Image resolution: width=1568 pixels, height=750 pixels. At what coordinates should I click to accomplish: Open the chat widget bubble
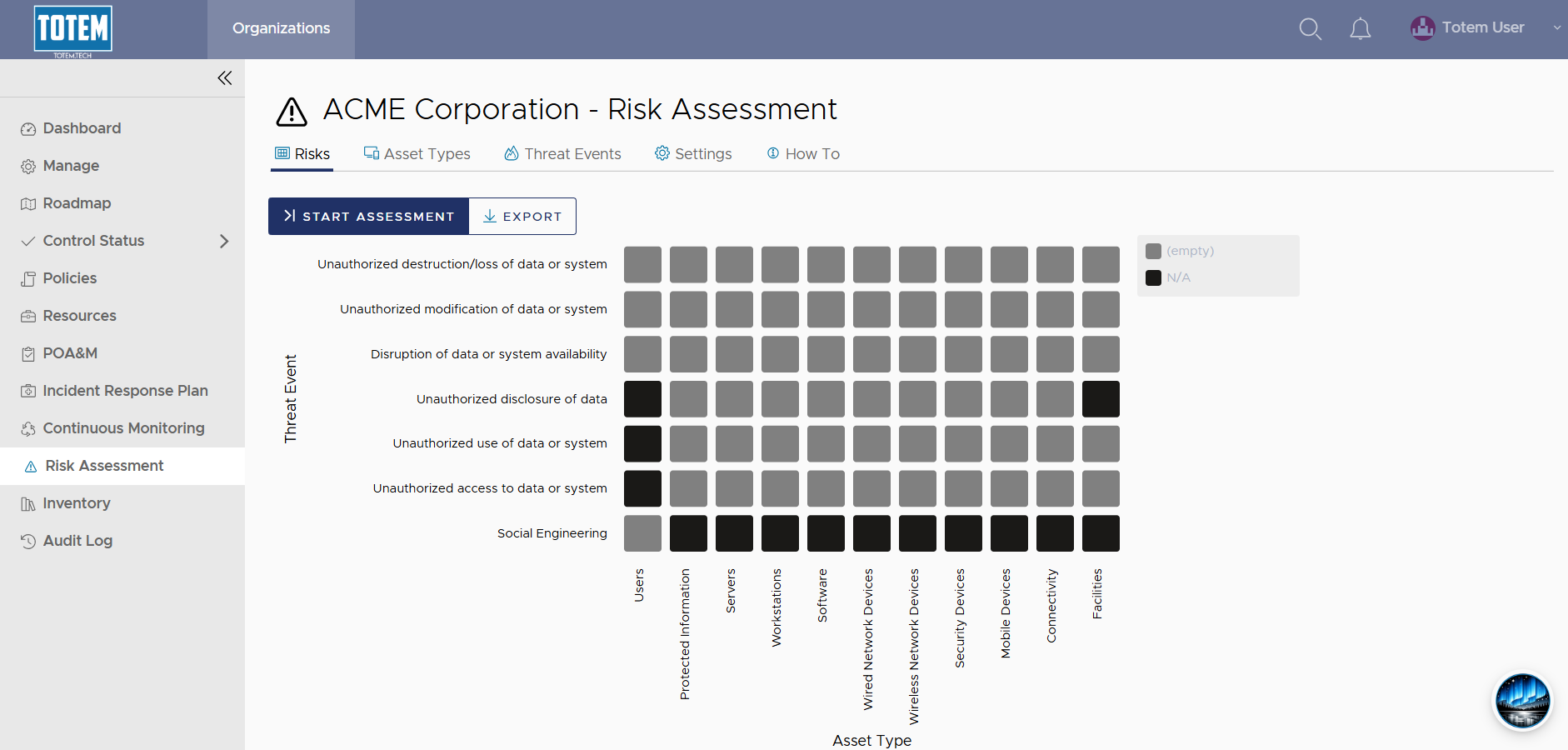coord(1522,701)
